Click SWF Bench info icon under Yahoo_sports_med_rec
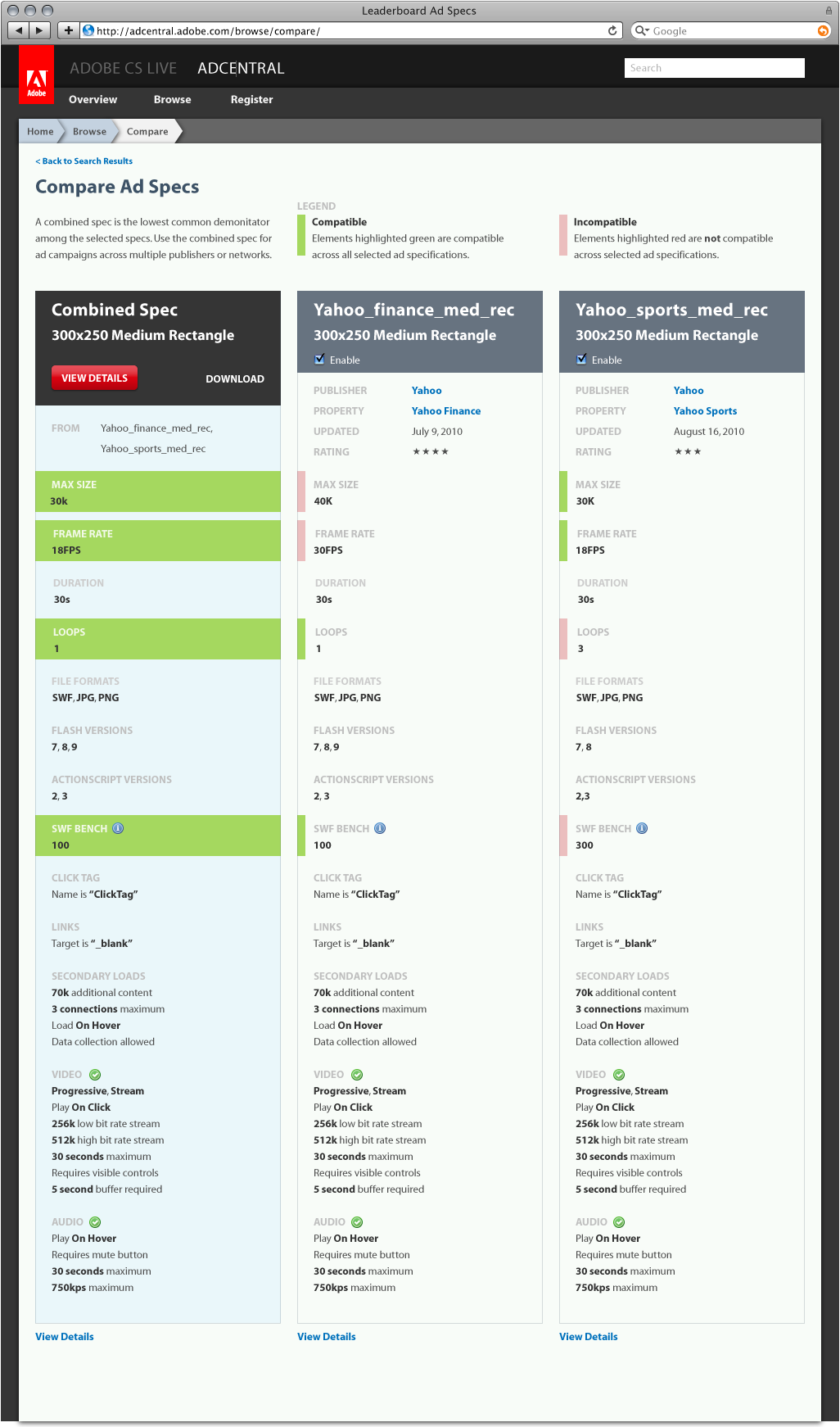Screen dimensions: 840x1427 coord(642,828)
